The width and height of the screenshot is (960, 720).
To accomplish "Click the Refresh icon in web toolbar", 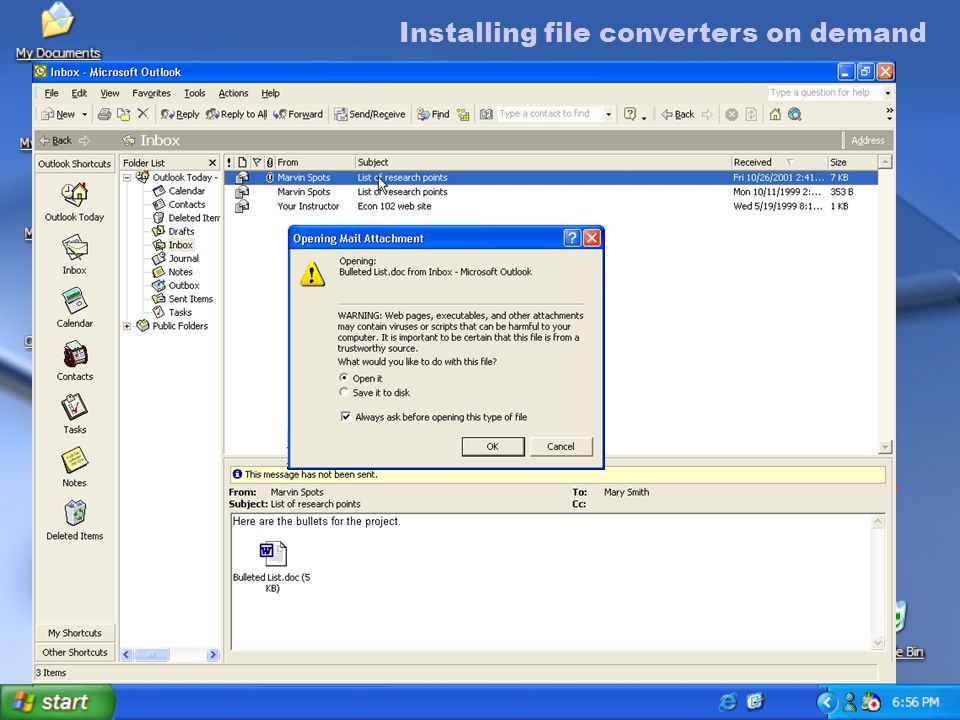I will [x=751, y=114].
